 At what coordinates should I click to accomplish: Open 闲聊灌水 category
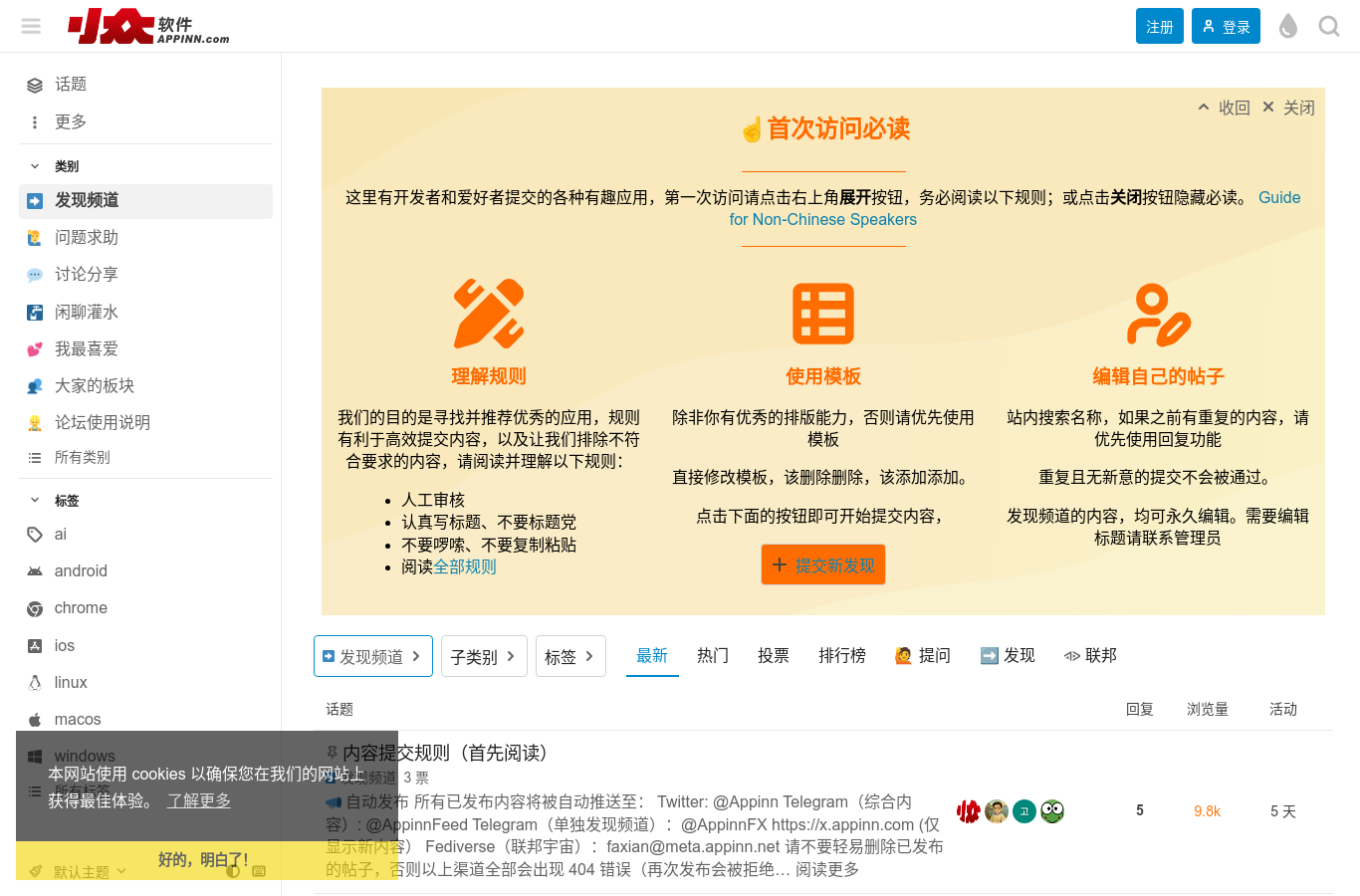(145, 313)
